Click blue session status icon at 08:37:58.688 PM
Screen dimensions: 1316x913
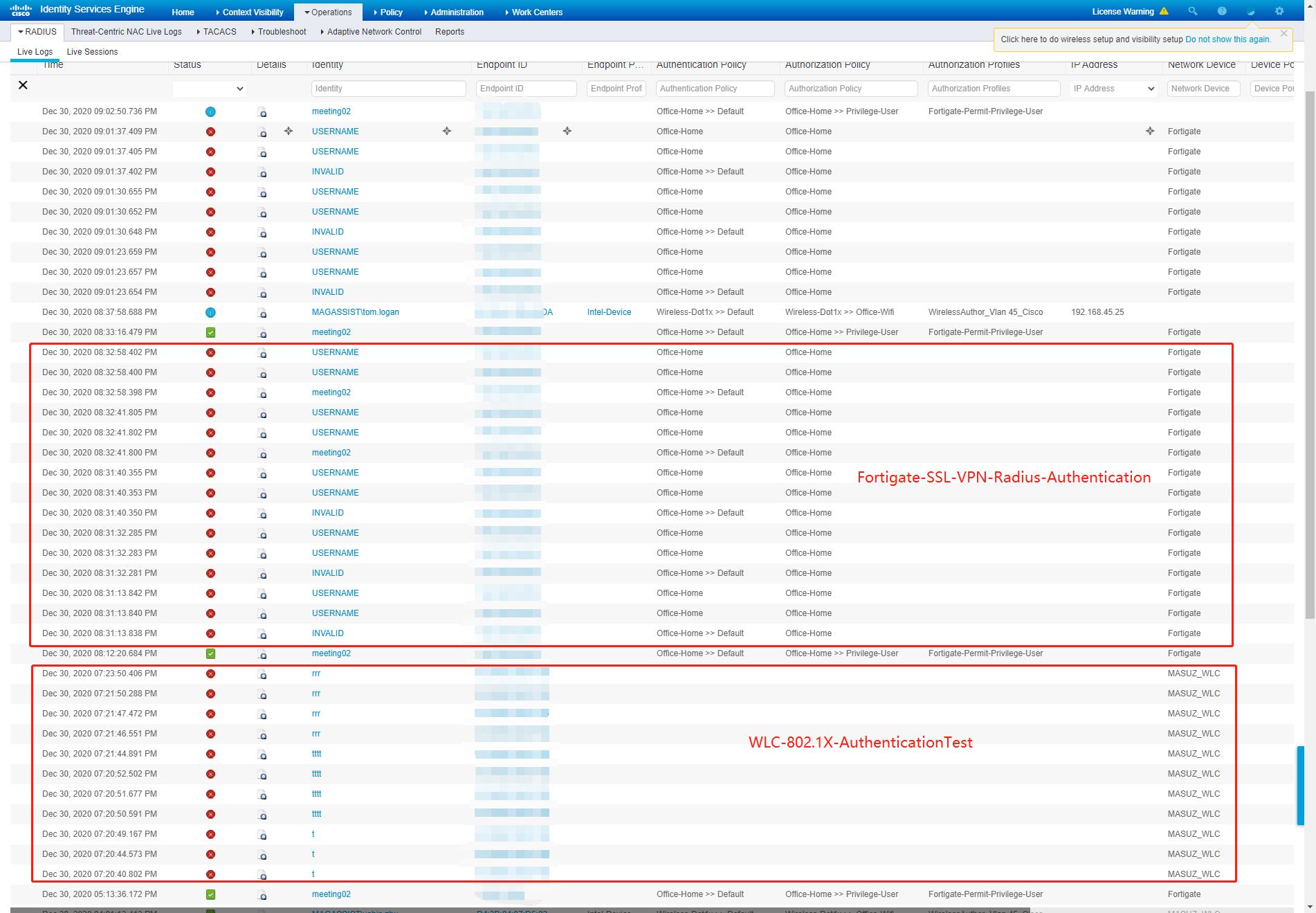click(211, 312)
